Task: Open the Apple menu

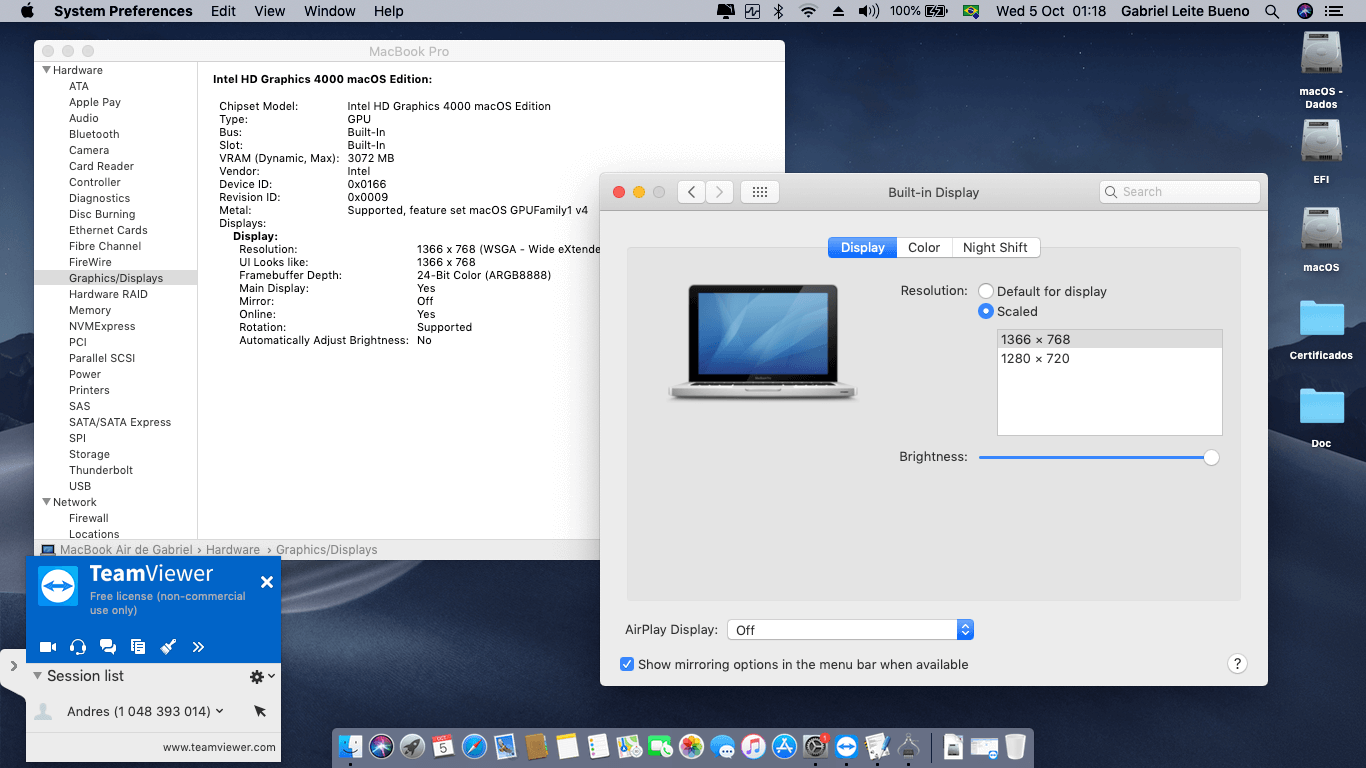Action: [27, 11]
